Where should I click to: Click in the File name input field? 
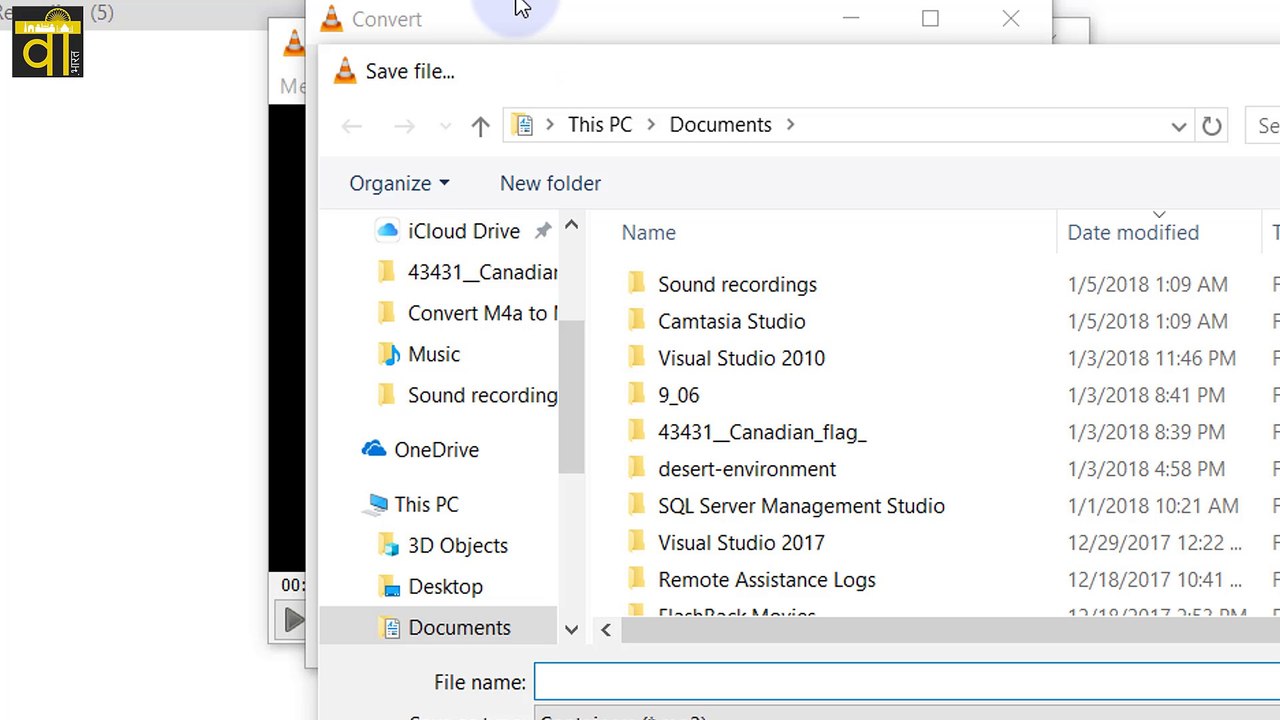(907, 683)
